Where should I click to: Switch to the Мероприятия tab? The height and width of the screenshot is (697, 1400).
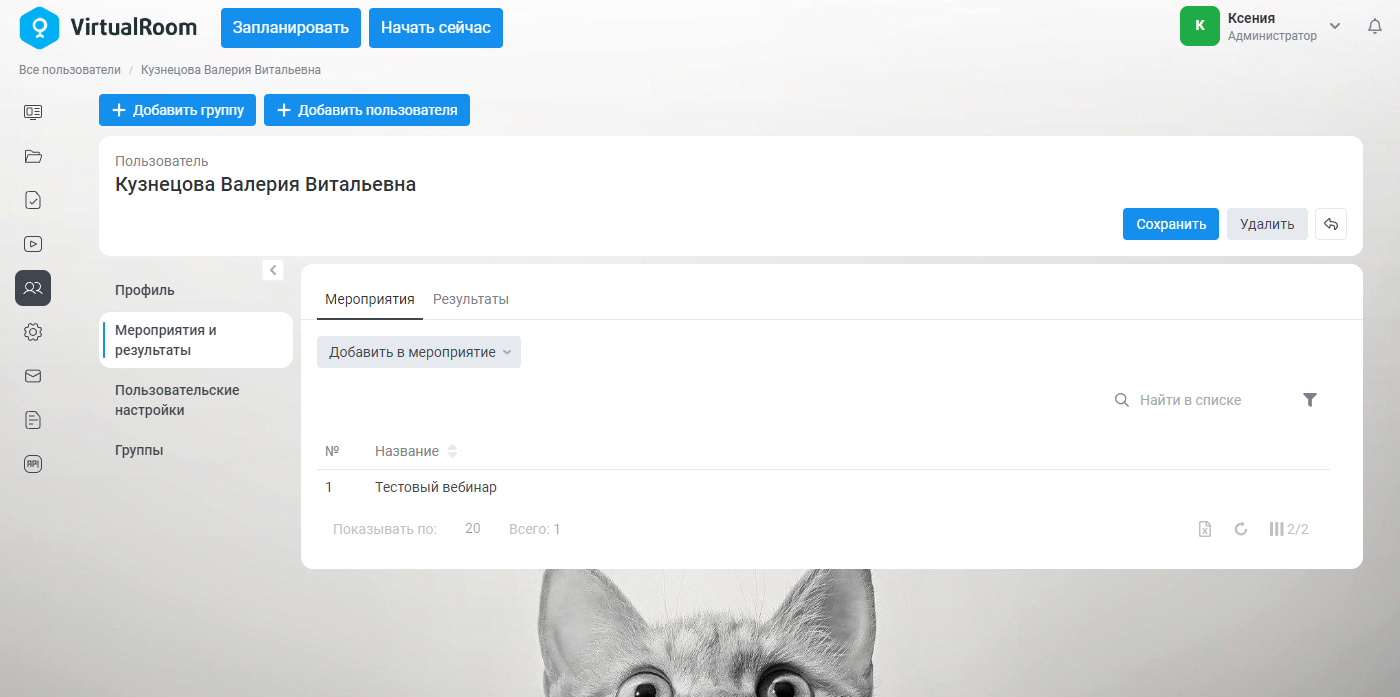tap(370, 299)
